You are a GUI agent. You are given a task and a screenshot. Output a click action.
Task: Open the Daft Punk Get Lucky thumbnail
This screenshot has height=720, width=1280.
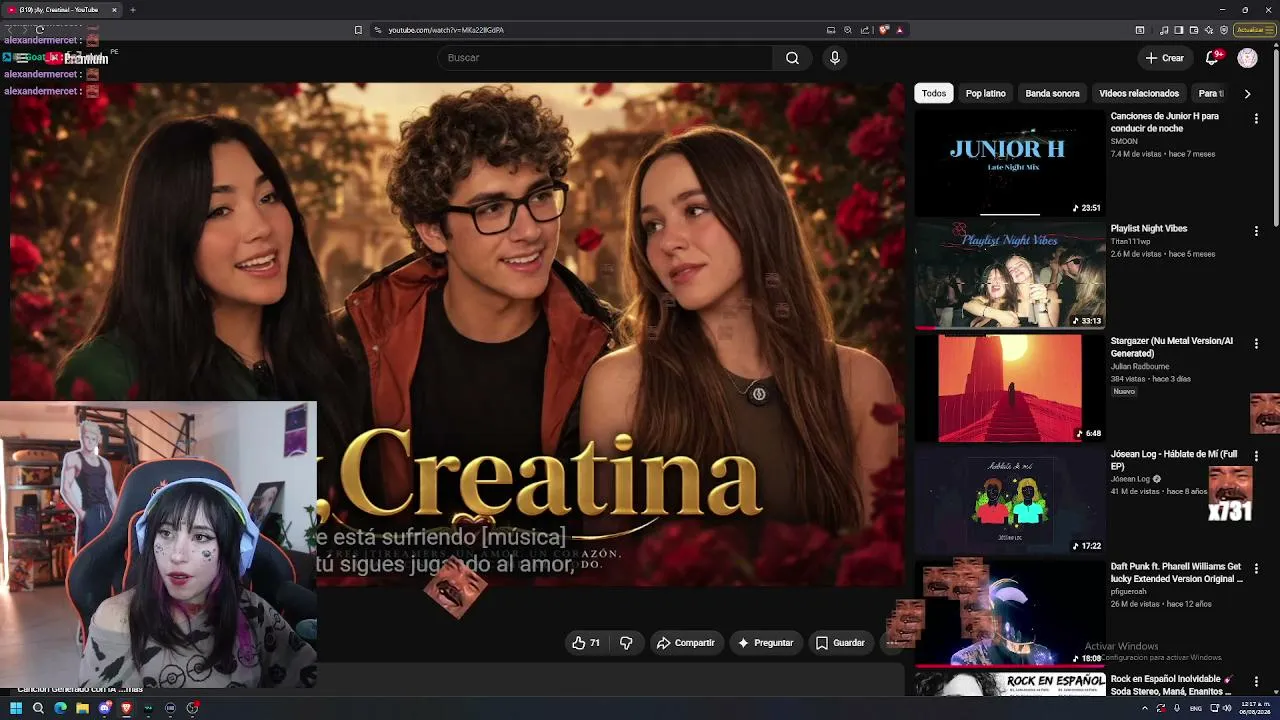pos(1010,613)
